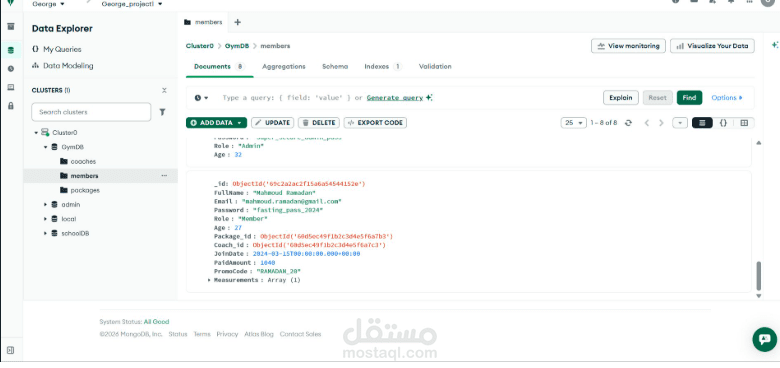The image size is (780, 368).
Task: Click the UPDATE button
Action: click(273, 123)
